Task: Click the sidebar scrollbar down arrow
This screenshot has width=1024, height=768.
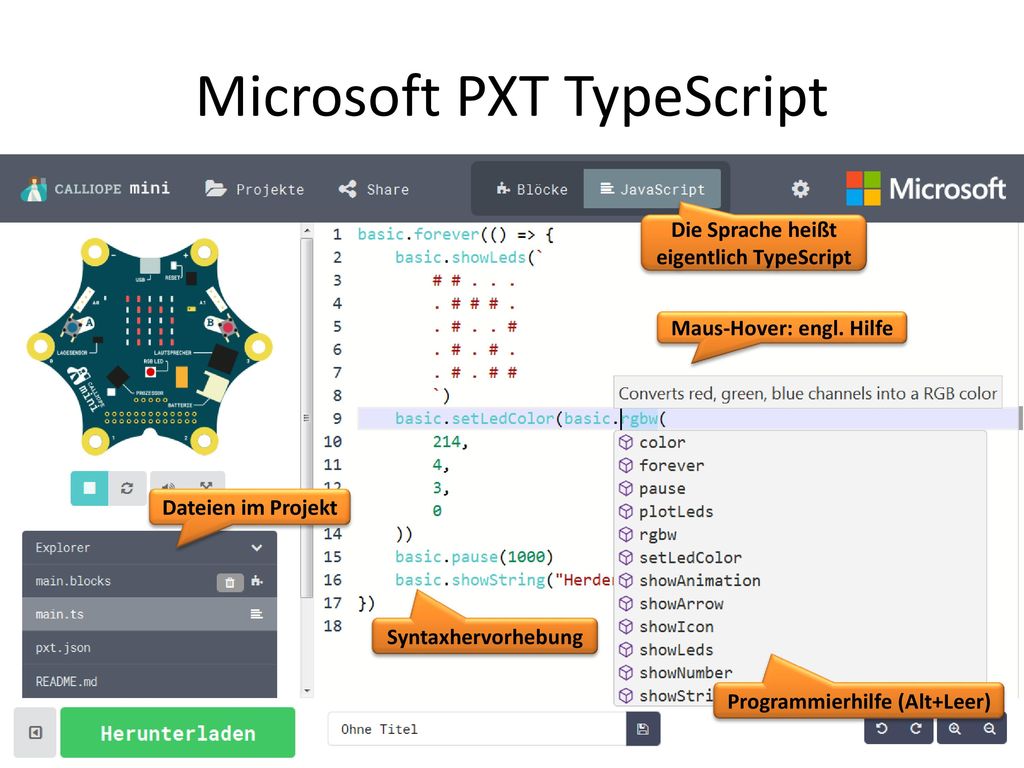Action: (307, 691)
